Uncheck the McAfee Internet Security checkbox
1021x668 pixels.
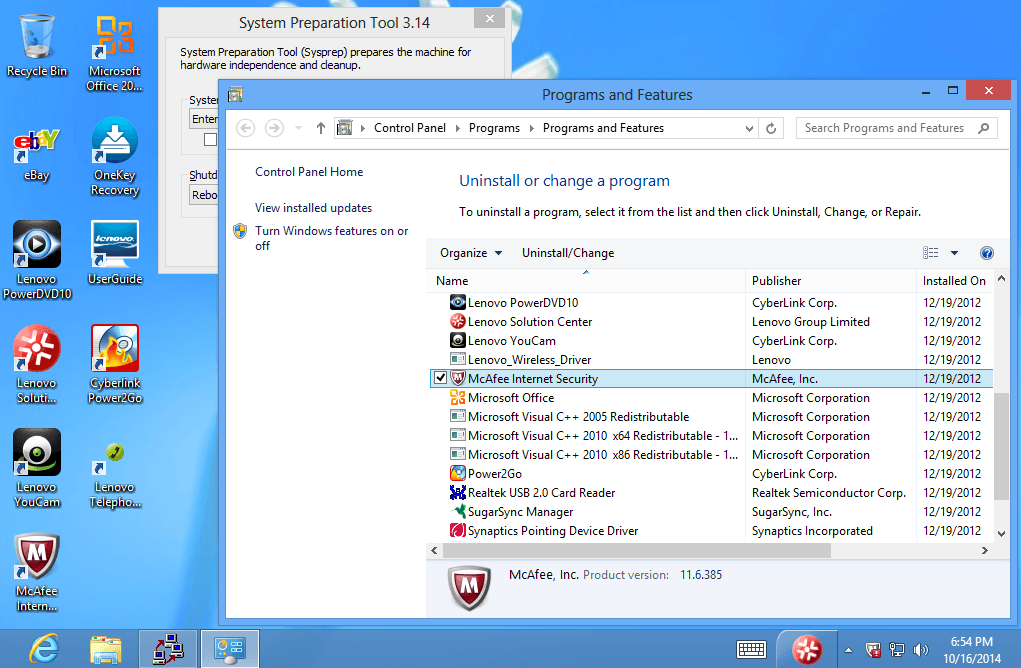440,379
